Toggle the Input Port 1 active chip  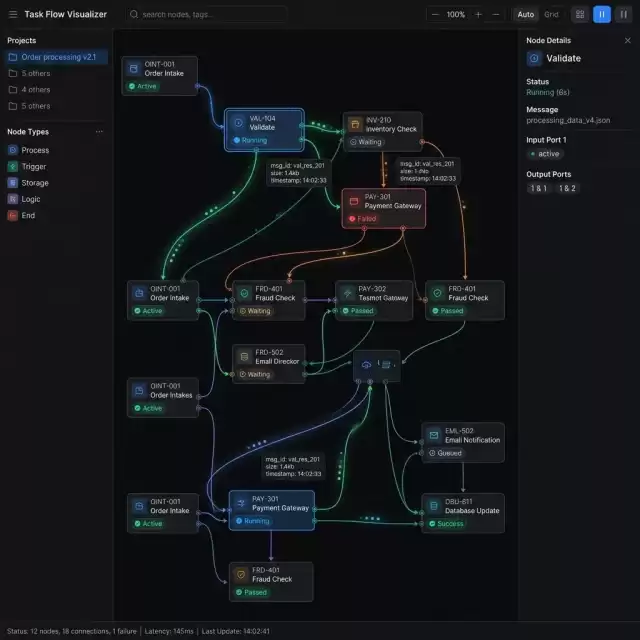[544, 154]
